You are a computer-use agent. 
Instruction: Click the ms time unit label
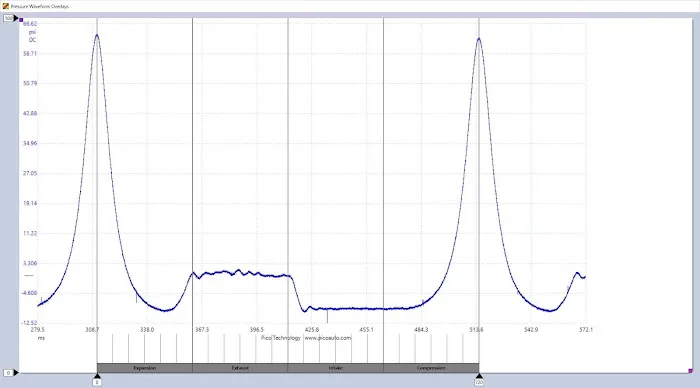point(41,338)
